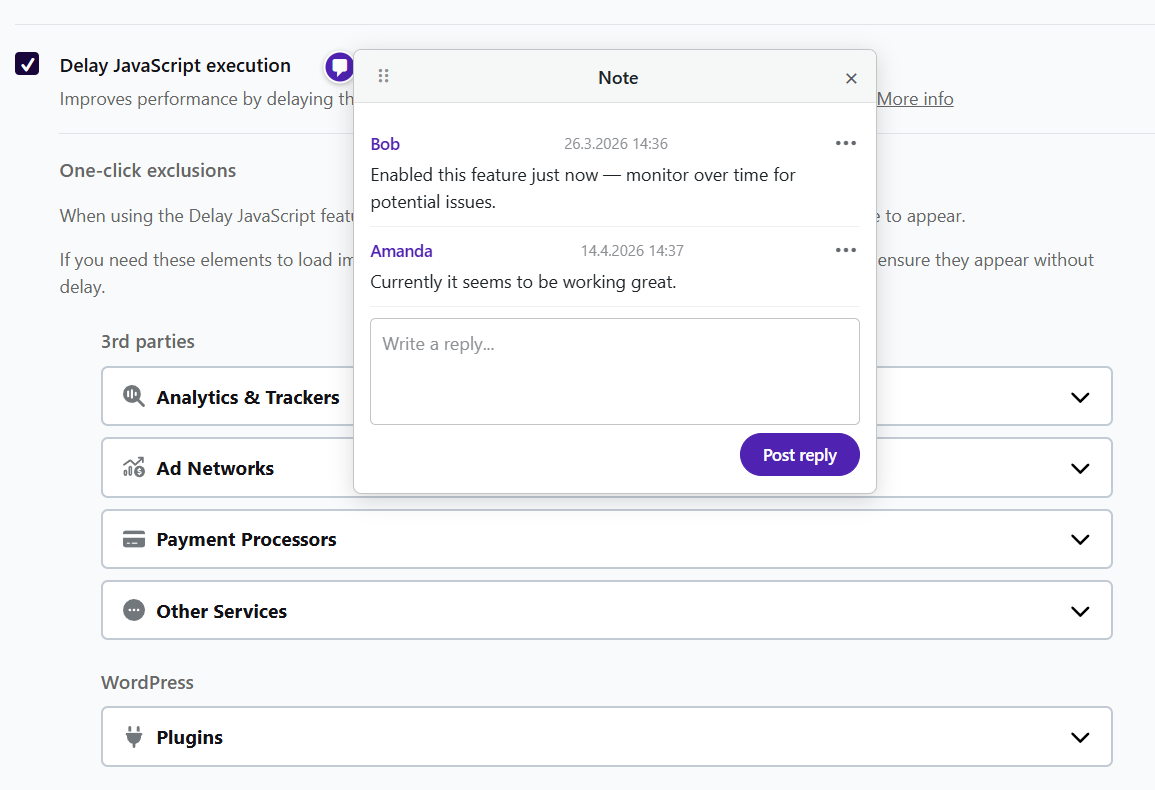Click the Other Services speech bubble icon
Viewport: 1155px width, 790px height.
(133, 610)
